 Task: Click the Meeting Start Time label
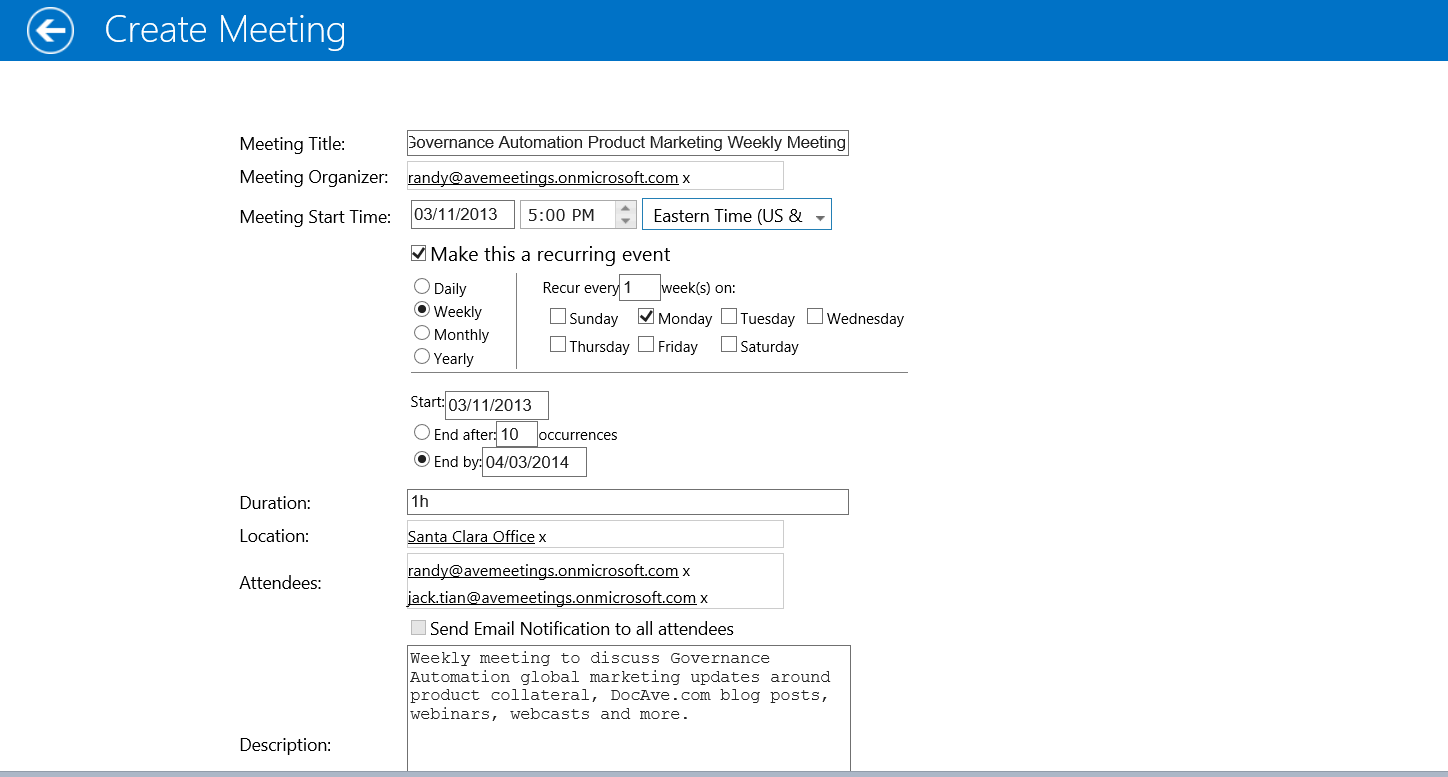pyautogui.click(x=315, y=217)
